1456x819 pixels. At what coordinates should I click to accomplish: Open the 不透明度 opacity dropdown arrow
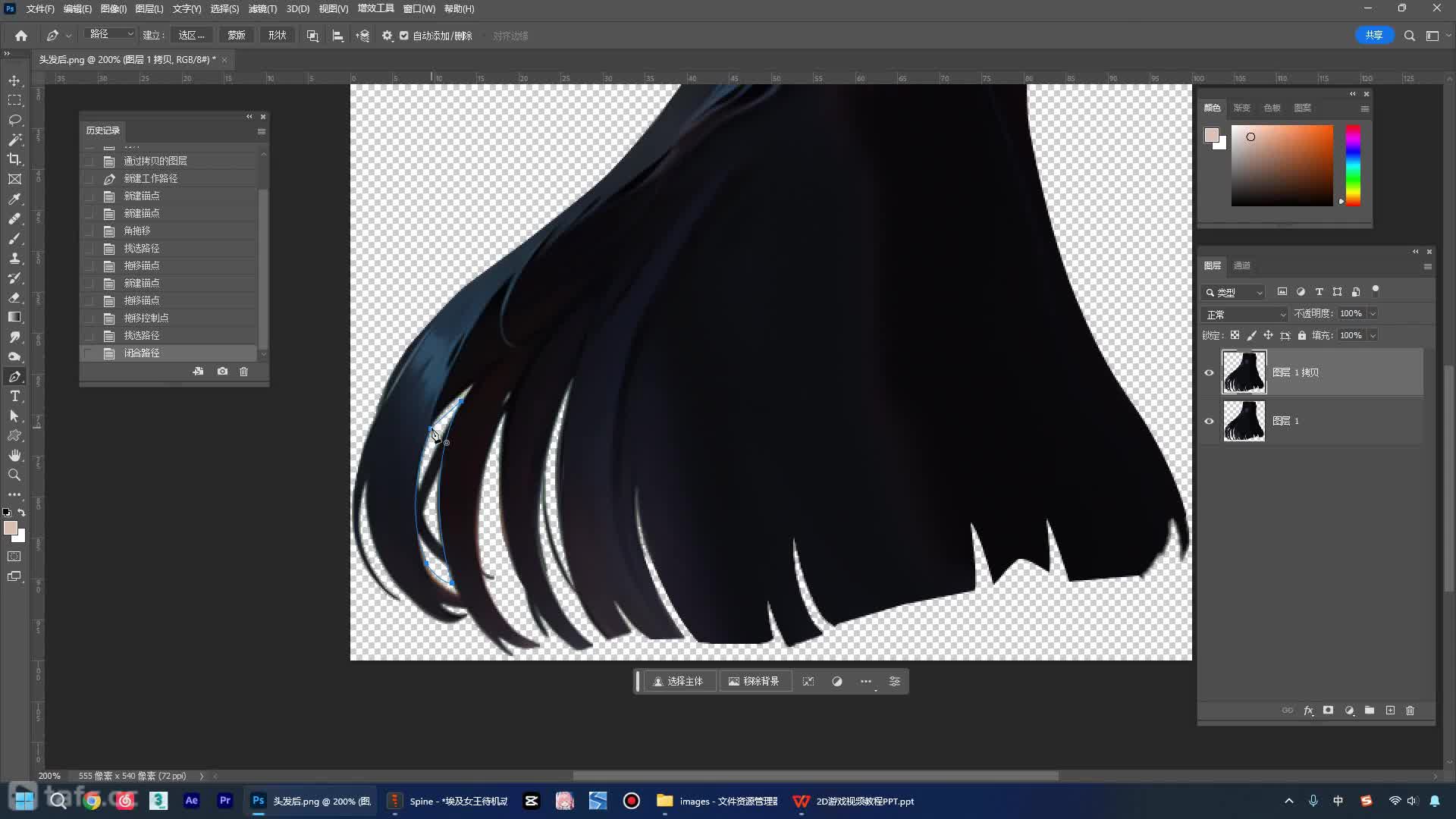point(1373,314)
